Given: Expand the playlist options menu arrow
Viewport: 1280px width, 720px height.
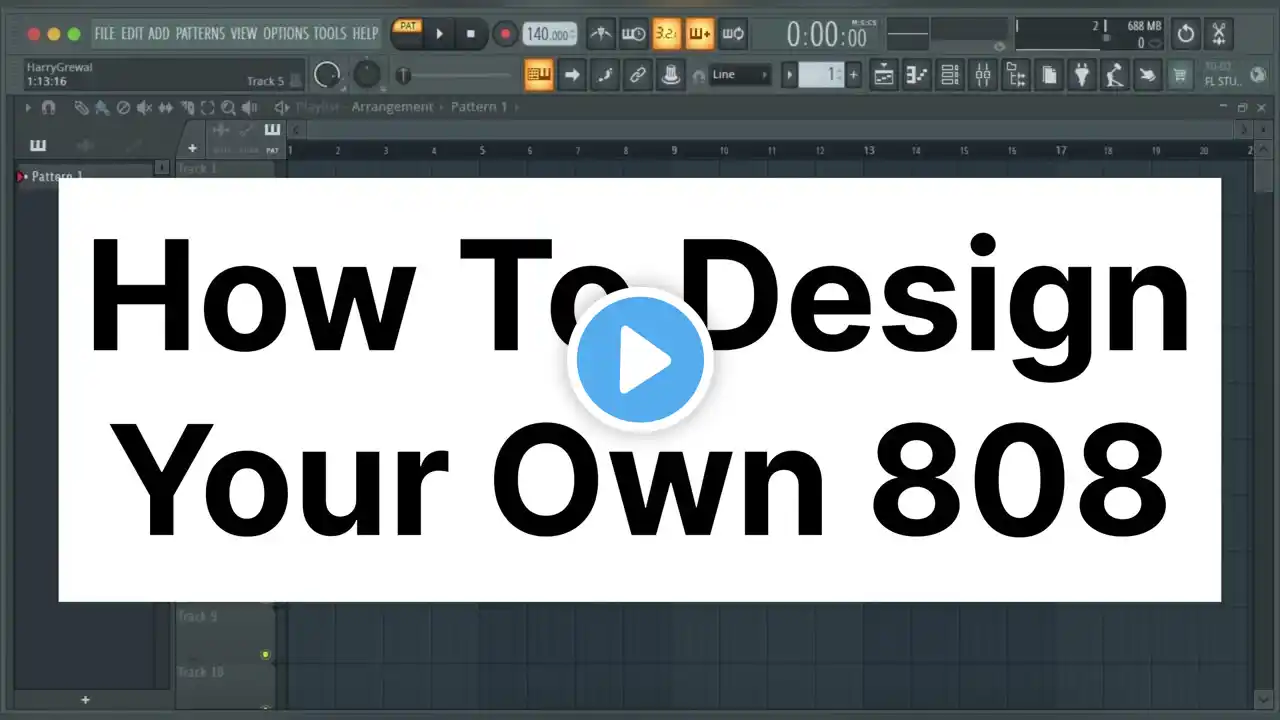Looking at the screenshot, I should coord(28,108).
